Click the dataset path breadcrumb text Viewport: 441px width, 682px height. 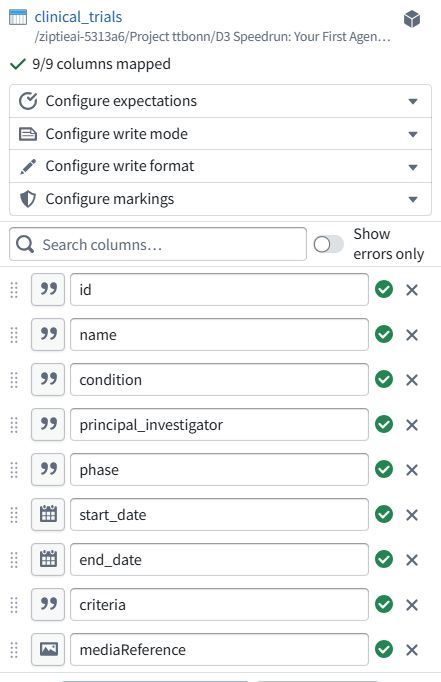point(212,37)
